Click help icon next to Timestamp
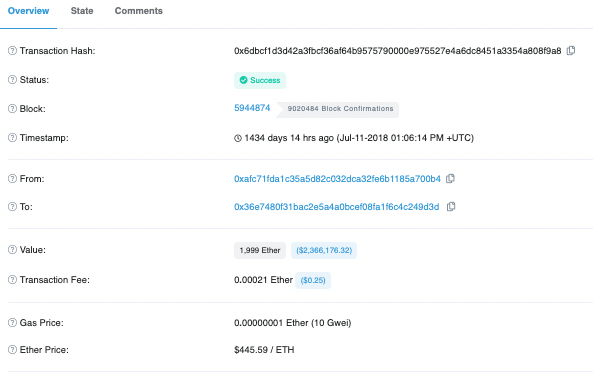 tap(12, 138)
